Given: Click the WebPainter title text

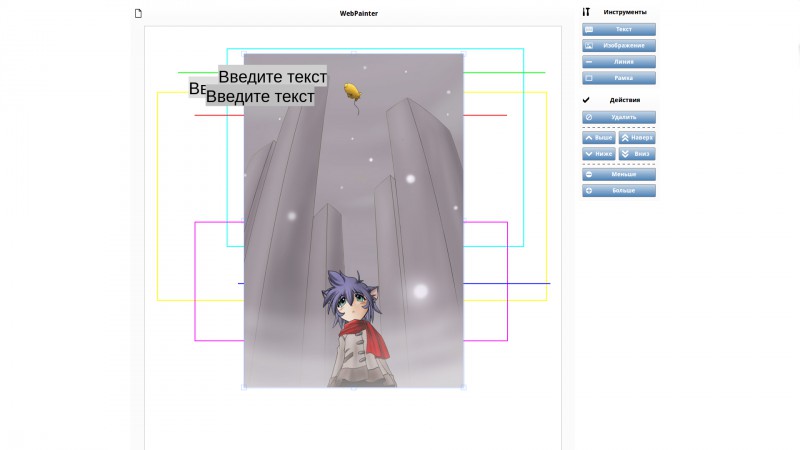Looking at the screenshot, I should tap(359, 13).
